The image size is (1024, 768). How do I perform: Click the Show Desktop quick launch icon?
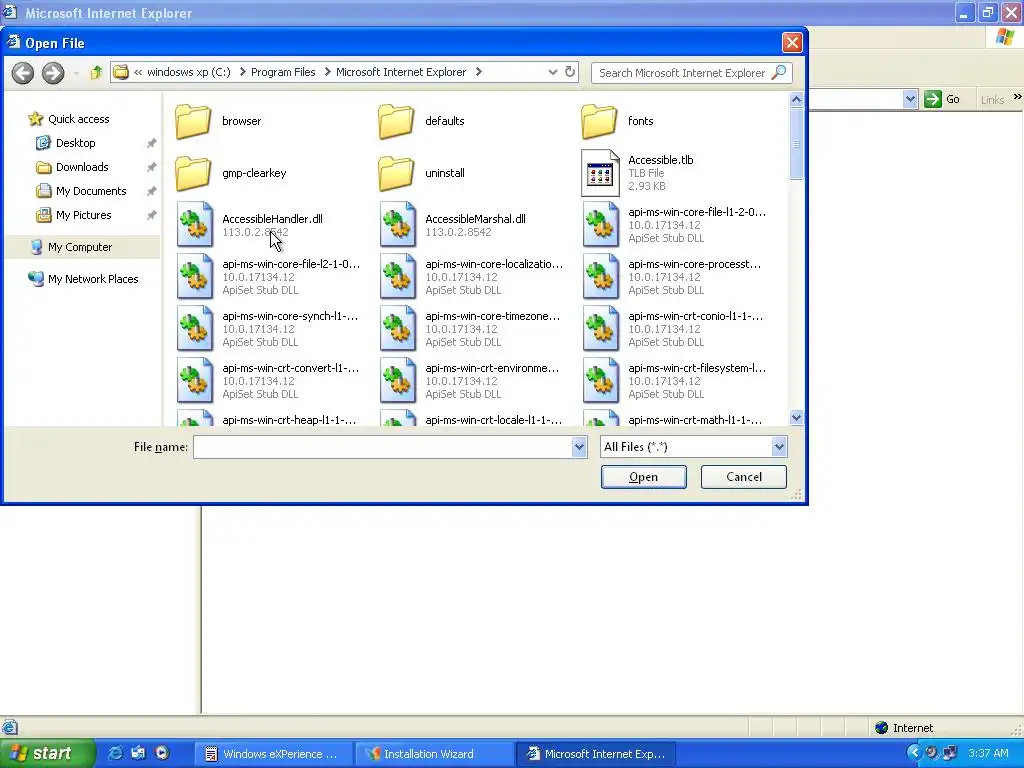point(138,754)
